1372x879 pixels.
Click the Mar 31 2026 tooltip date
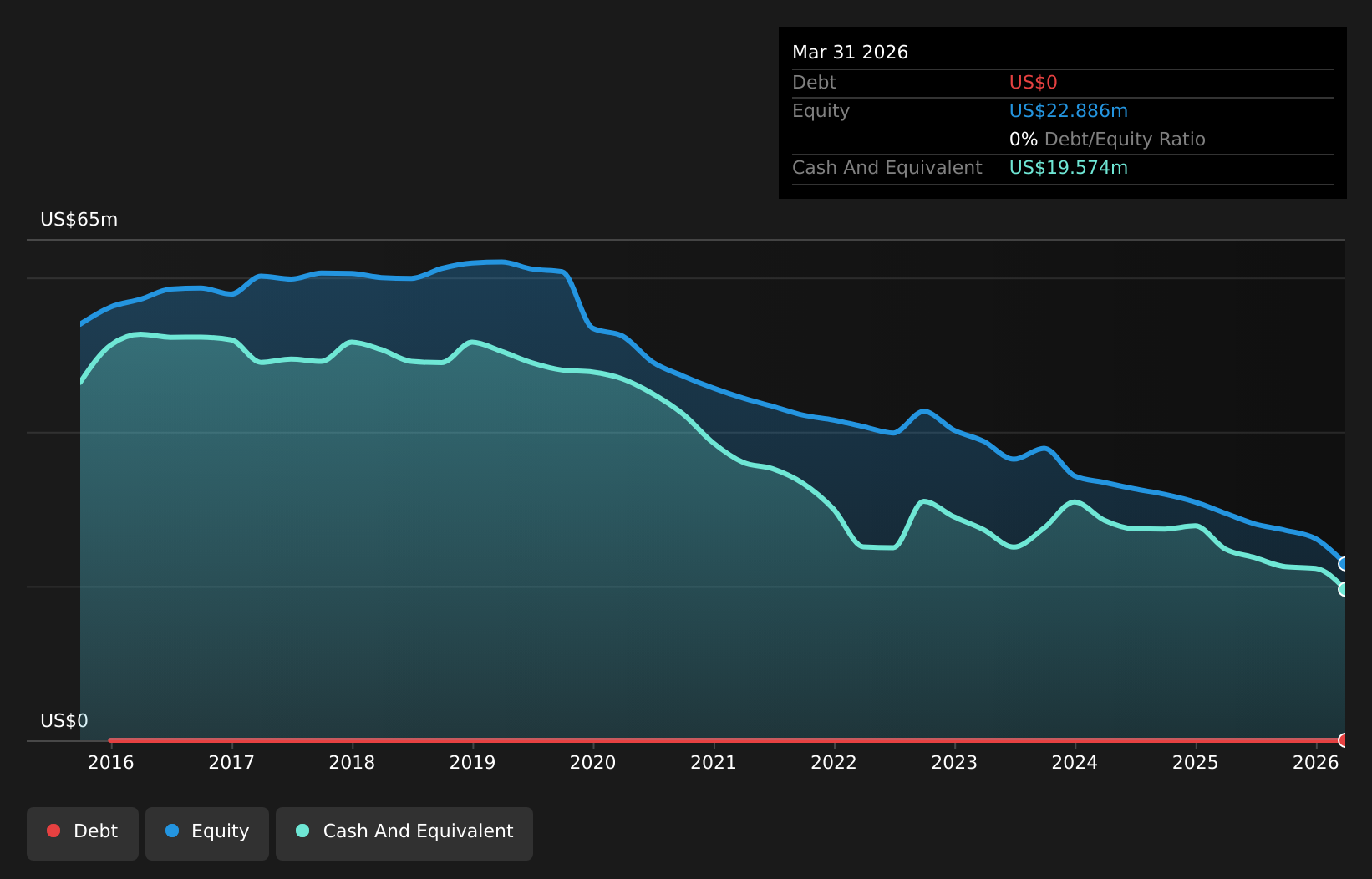(850, 53)
